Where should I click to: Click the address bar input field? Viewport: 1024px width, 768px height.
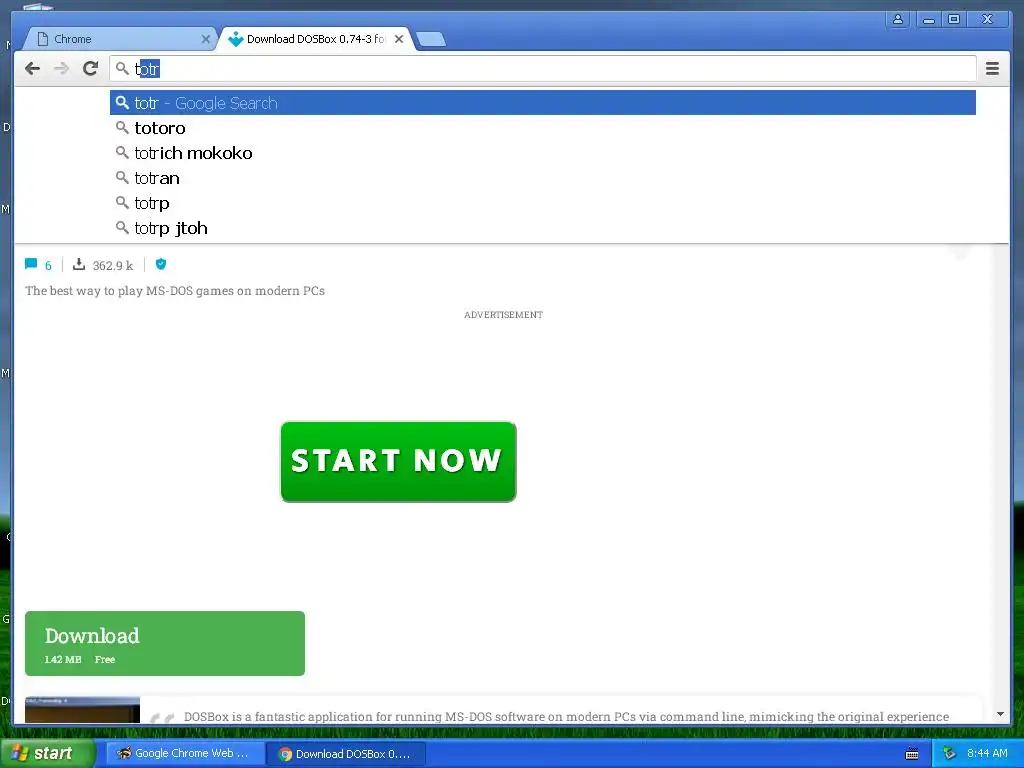pyautogui.click(x=543, y=69)
